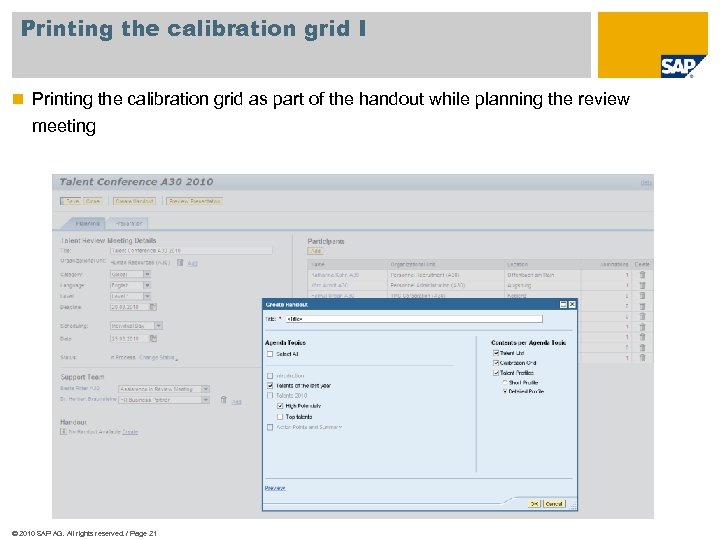Click the 'Augsburg' location cell
Screen dimensions: 720x540
pyautogui.click(x=543, y=286)
